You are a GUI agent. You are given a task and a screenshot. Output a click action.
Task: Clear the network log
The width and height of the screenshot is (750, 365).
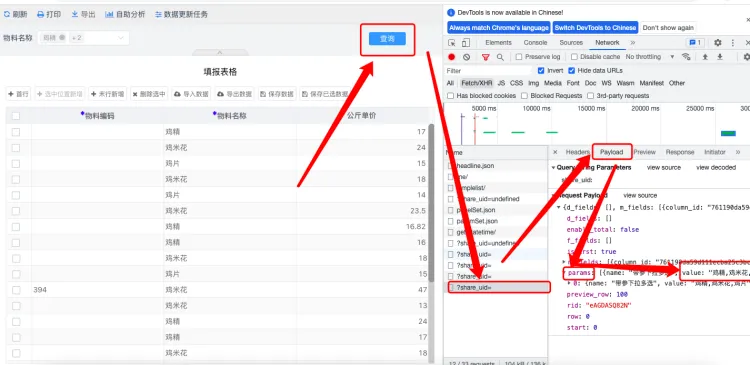pyautogui.click(x=466, y=57)
